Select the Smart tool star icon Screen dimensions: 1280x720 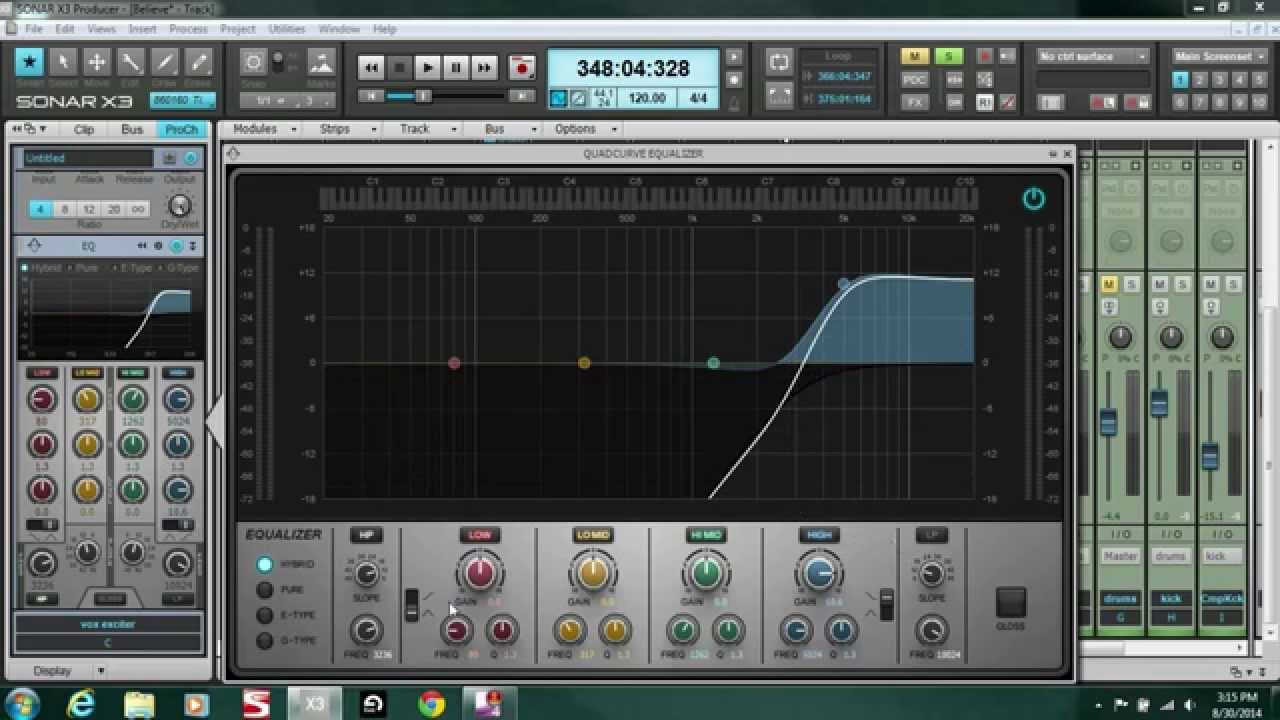click(29, 63)
